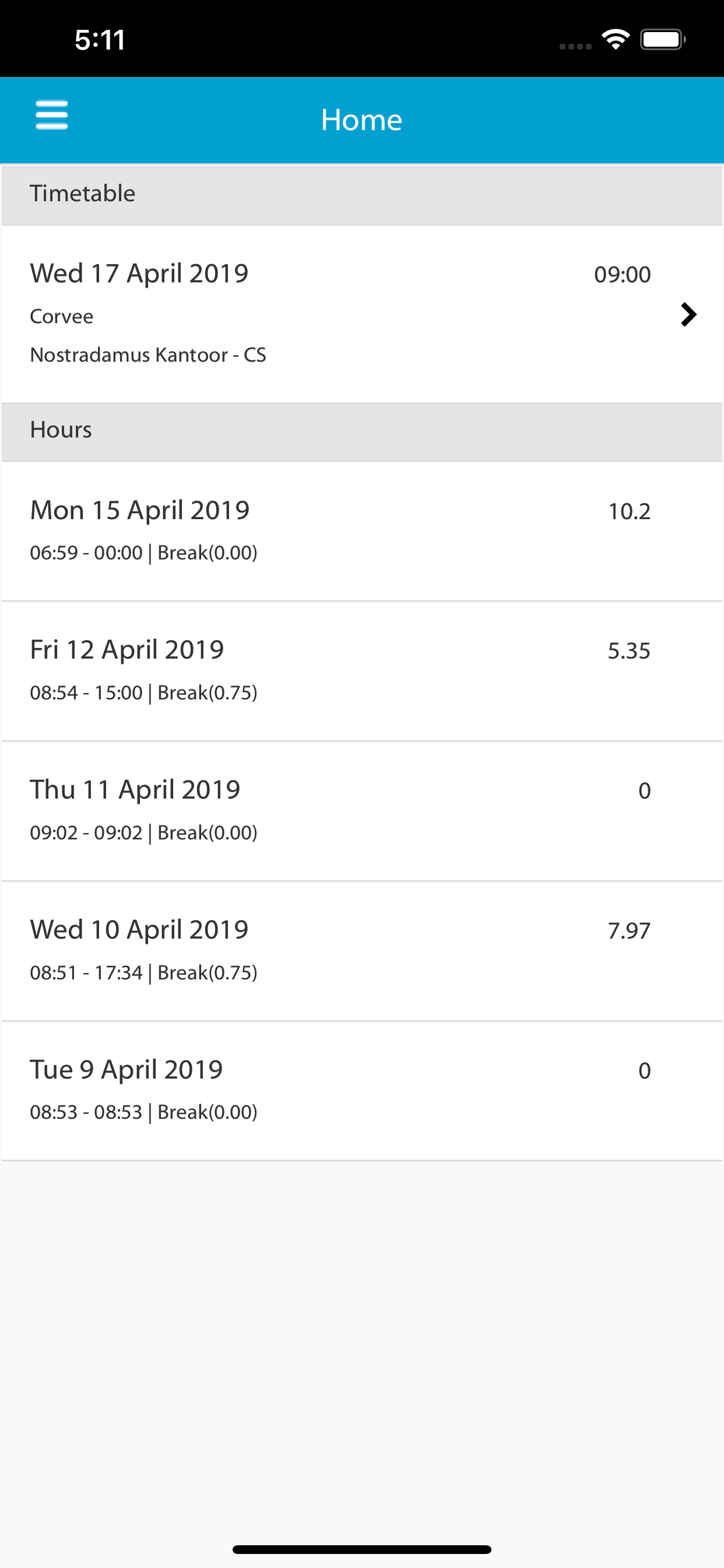Select the Hours section header
Image resolution: width=724 pixels, height=1568 pixels.
[x=361, y=430]
